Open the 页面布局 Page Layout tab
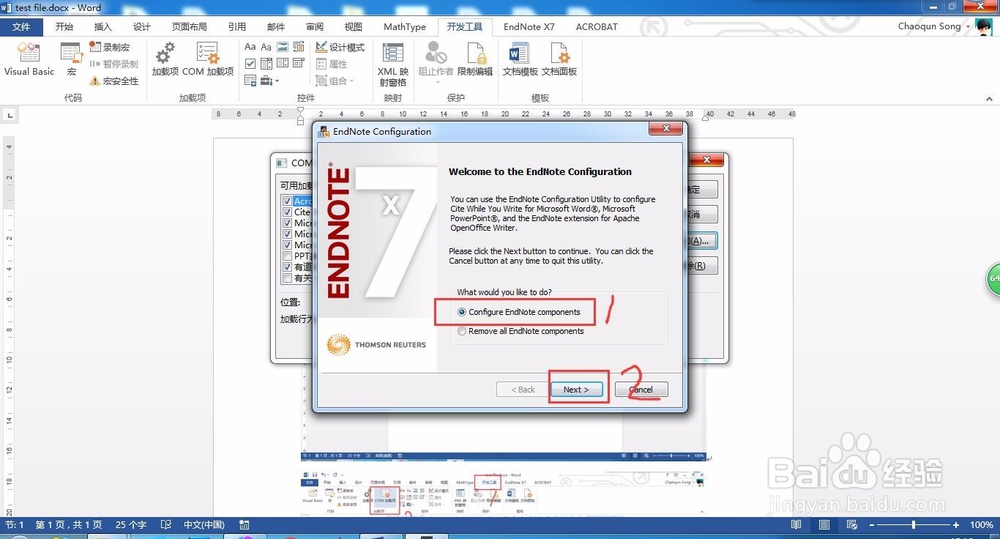1000x539 pixels. click(x=189, y=27)
